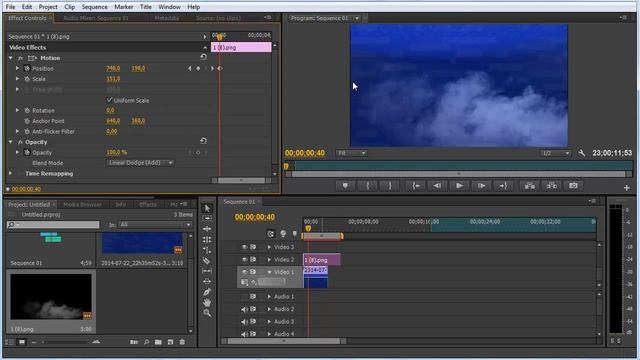The image size is (640, 360).
Task: Toggle the Uniform Scale checkbox
Action: tap(109, 100)
